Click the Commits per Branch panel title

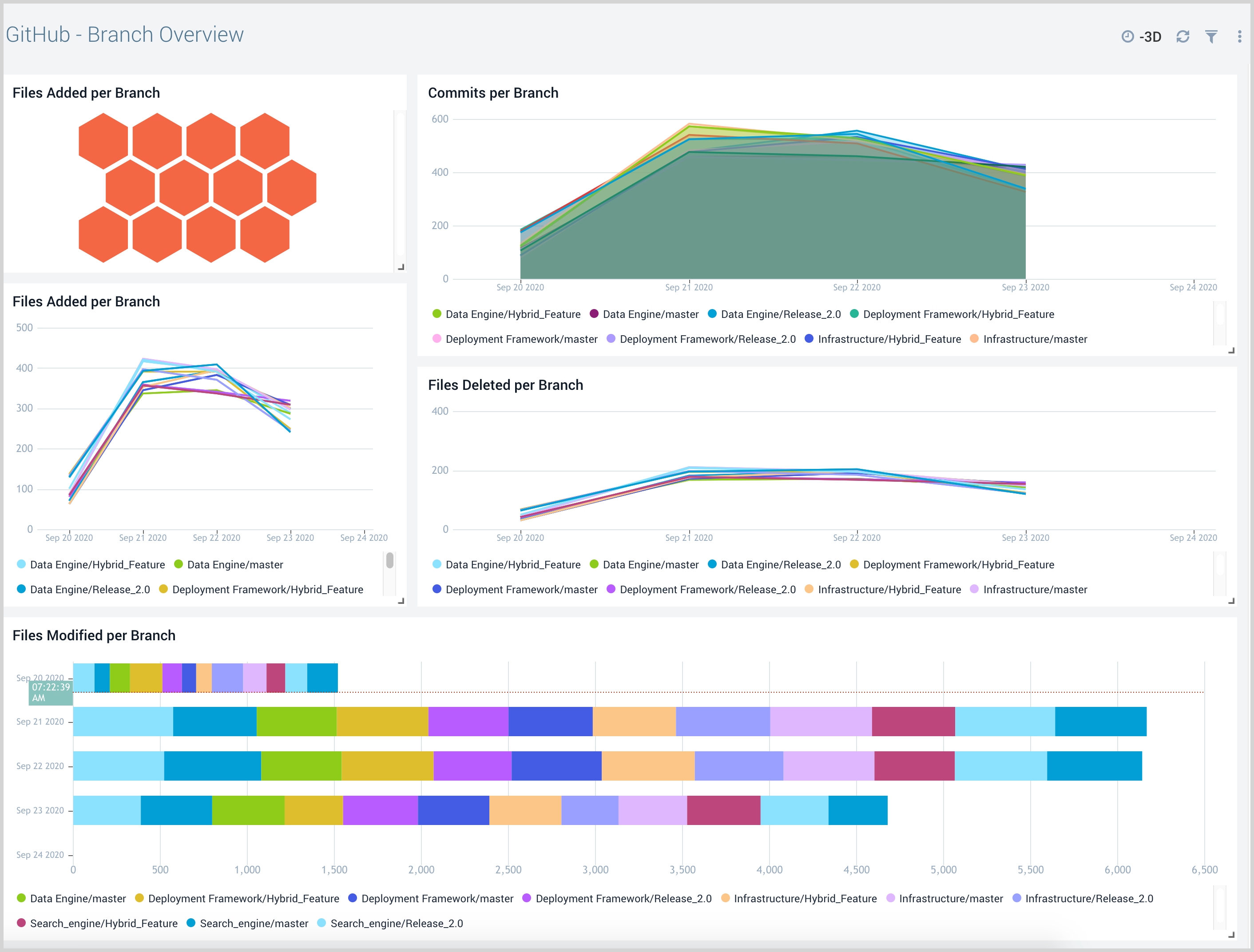coord(492,92)
